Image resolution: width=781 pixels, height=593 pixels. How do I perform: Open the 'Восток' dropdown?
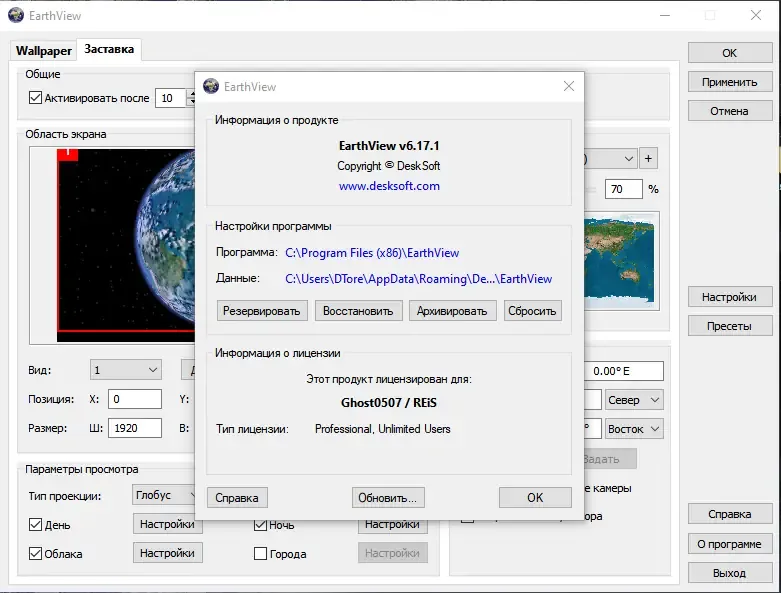point(634,429)
